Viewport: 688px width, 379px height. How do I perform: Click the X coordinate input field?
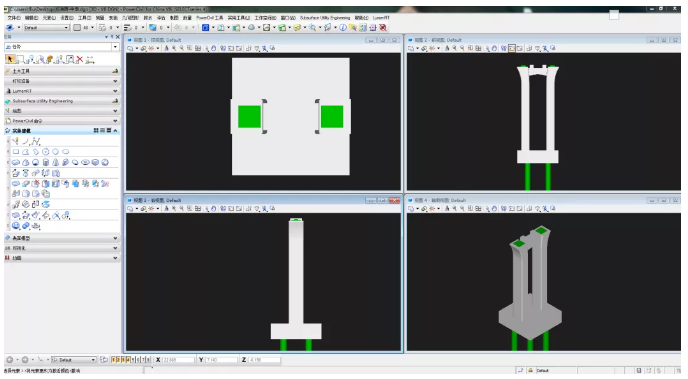click(x=179, y=360)
